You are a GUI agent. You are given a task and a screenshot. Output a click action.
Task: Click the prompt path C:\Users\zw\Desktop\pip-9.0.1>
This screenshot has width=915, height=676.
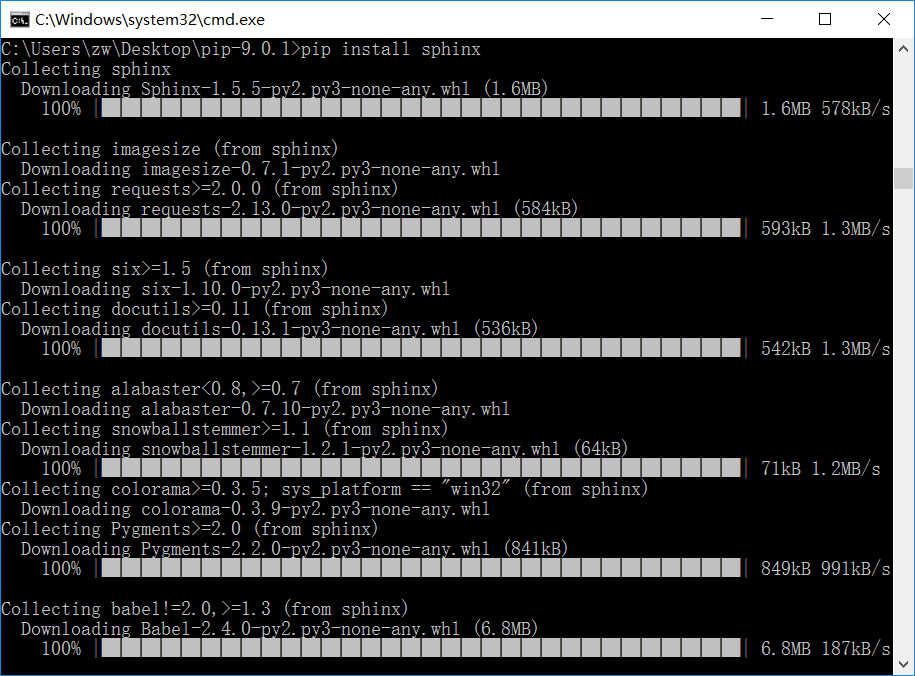point(151,49)
